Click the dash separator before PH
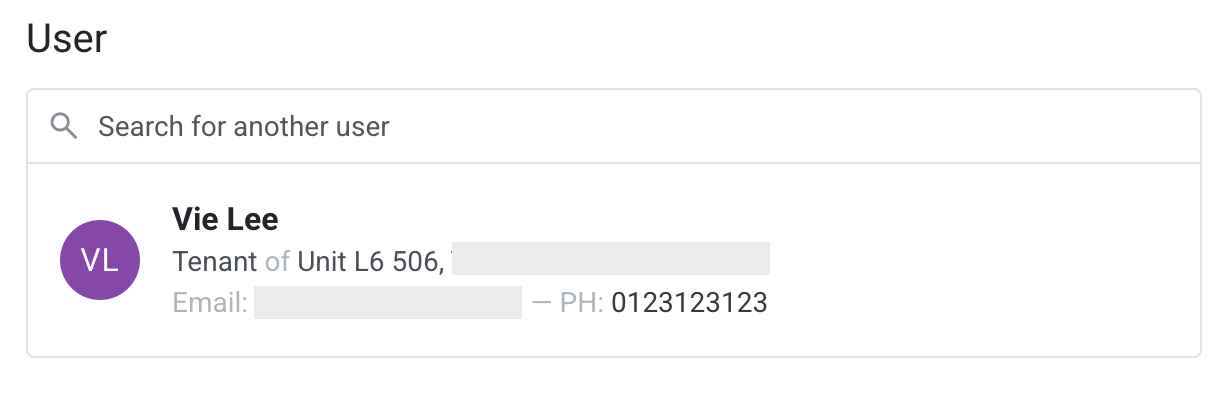The image size is (1228, 406). click(541, 302)
